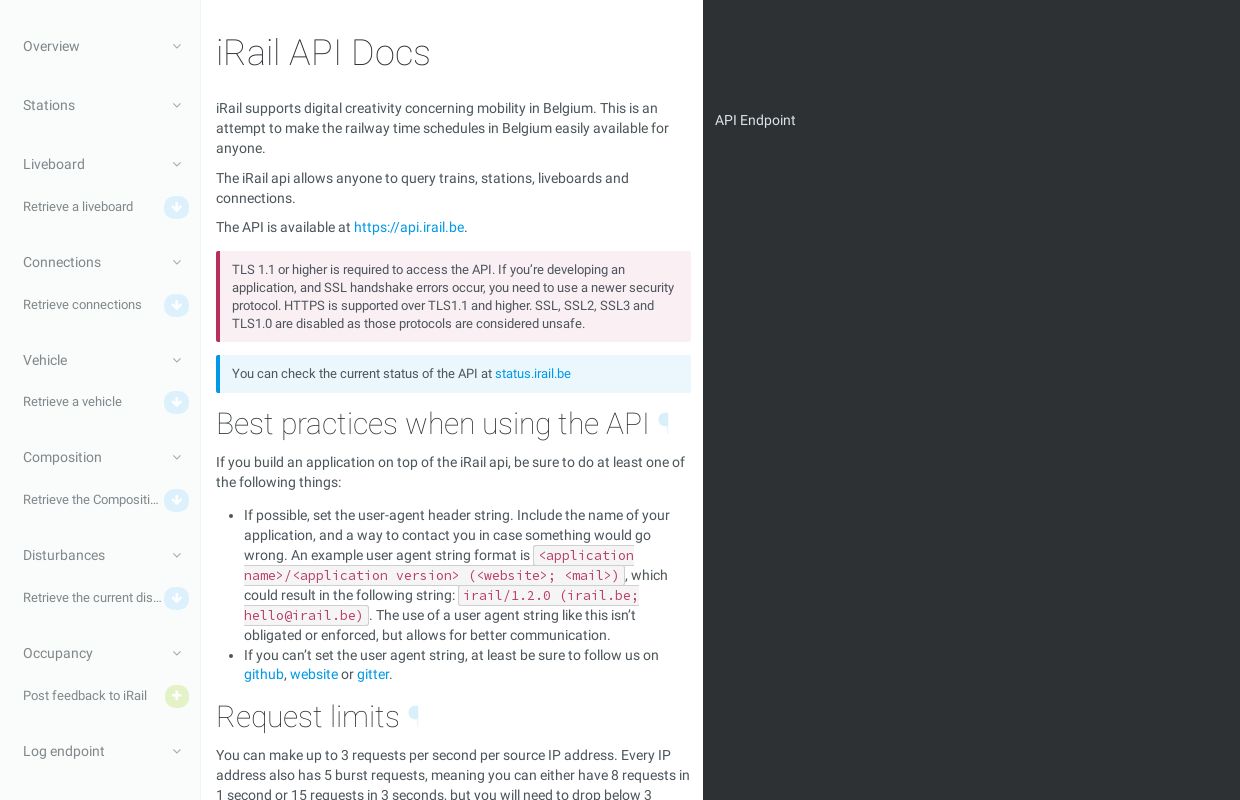Collapse the Liveboard section chevron
This screenshot has height=800, width=1240.
[x=177, y=164]
